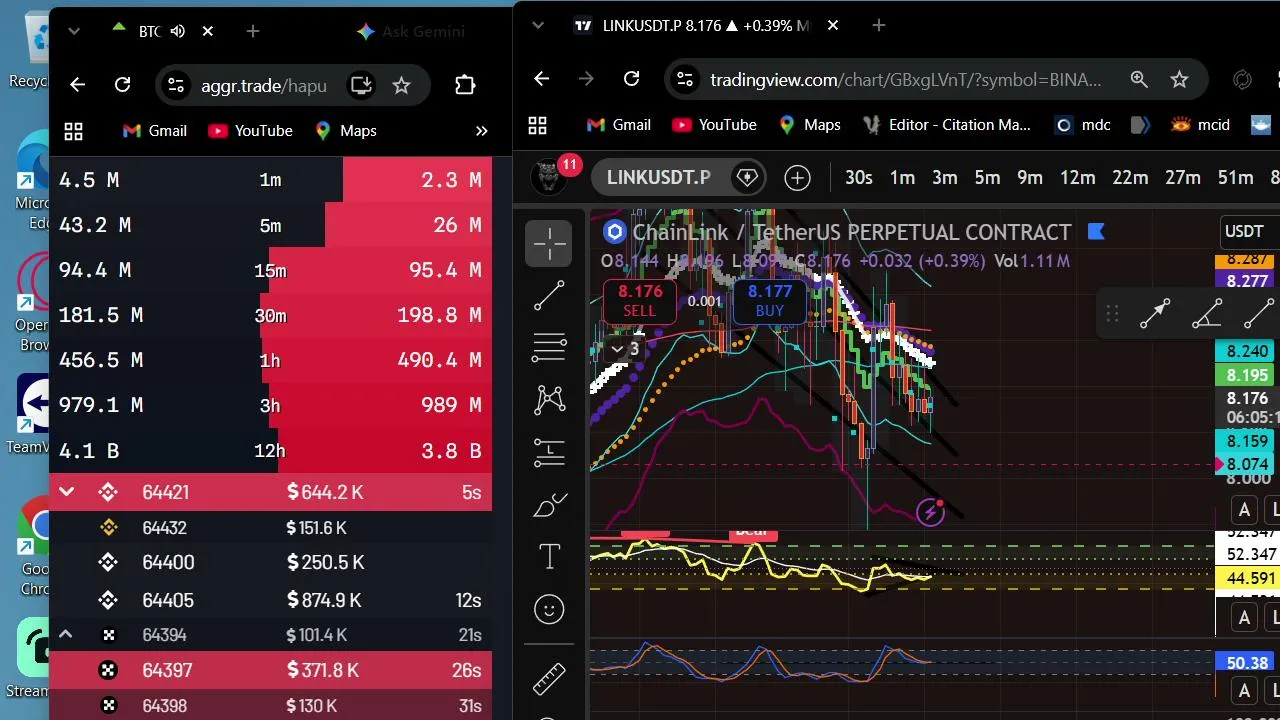Pick the trend angle tool in floating toolbar
This screenshot has width=1280, height=720.
tap(1207, 314)
